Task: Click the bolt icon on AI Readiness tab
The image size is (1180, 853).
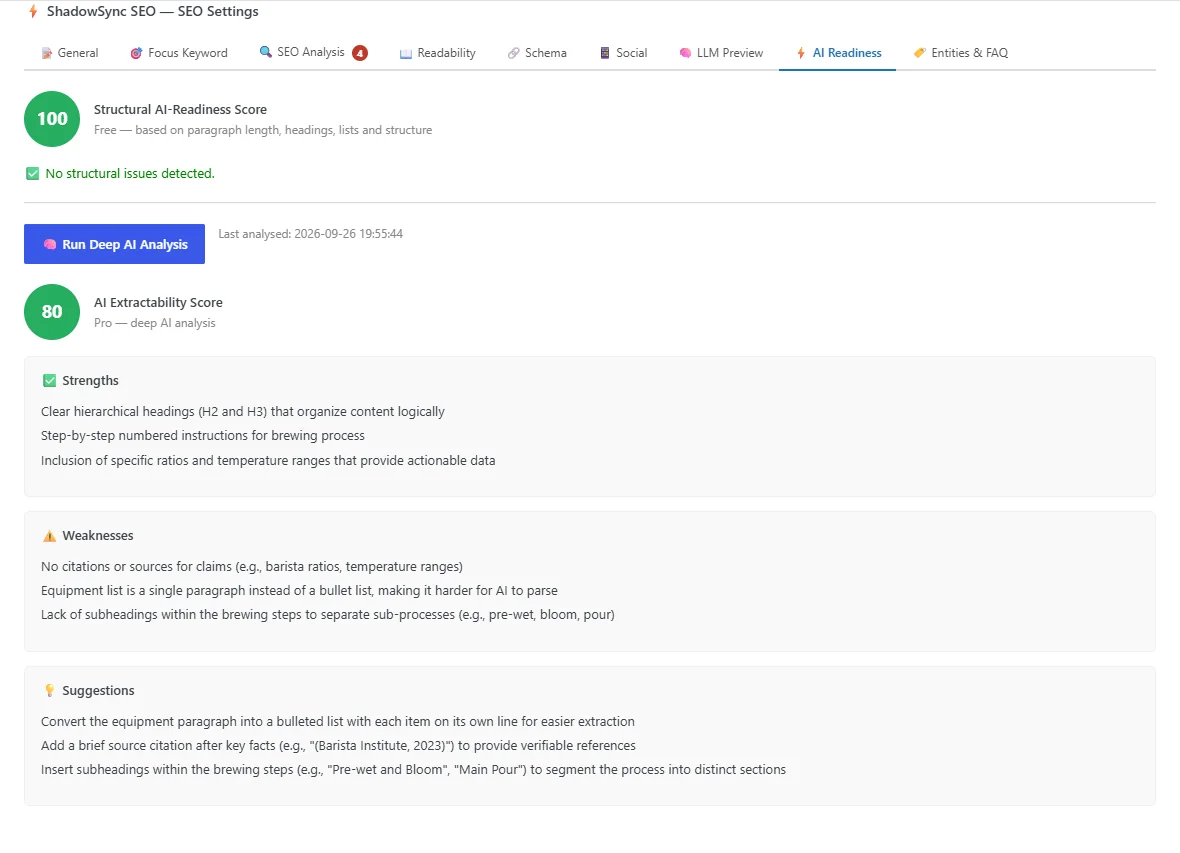Action: (801, 53)
